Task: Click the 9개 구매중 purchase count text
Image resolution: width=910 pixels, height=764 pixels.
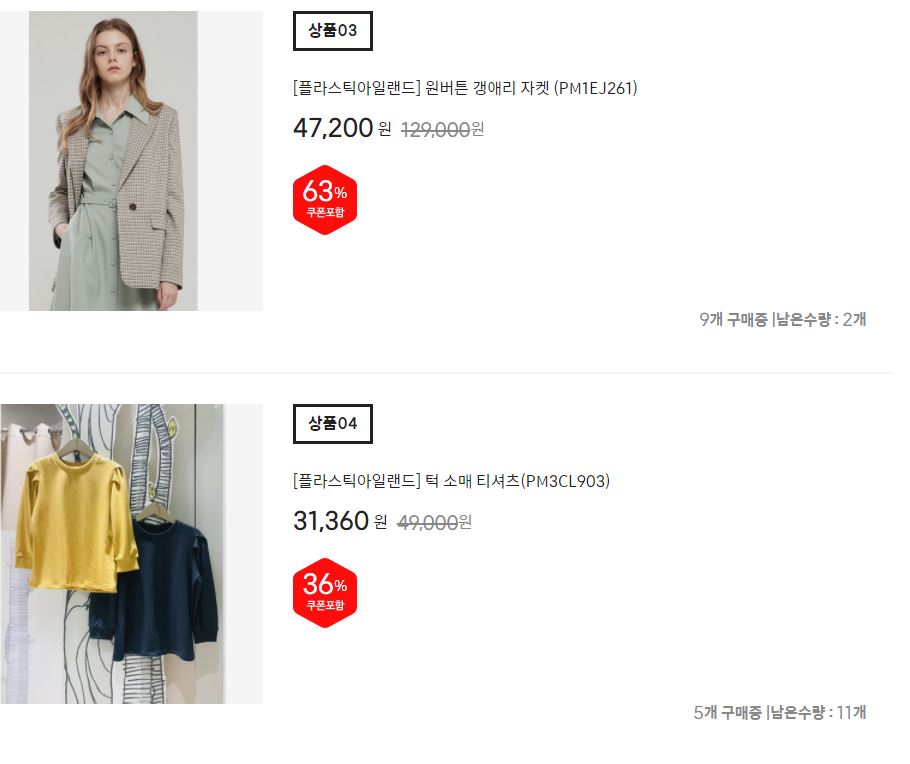Action: pyautogui.click(x=734, y=319)
